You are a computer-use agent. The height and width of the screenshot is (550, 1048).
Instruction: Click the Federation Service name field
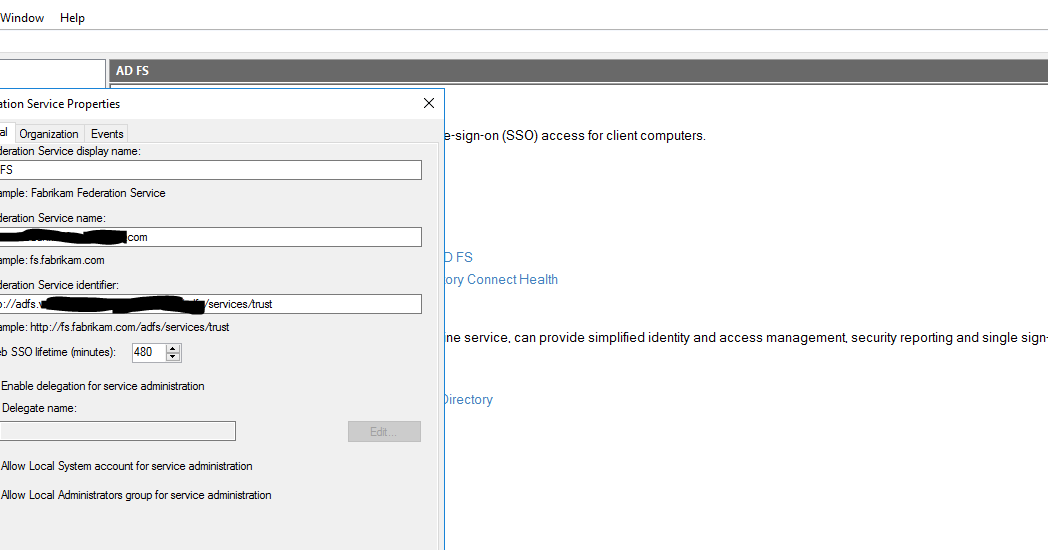click(211, 237)
